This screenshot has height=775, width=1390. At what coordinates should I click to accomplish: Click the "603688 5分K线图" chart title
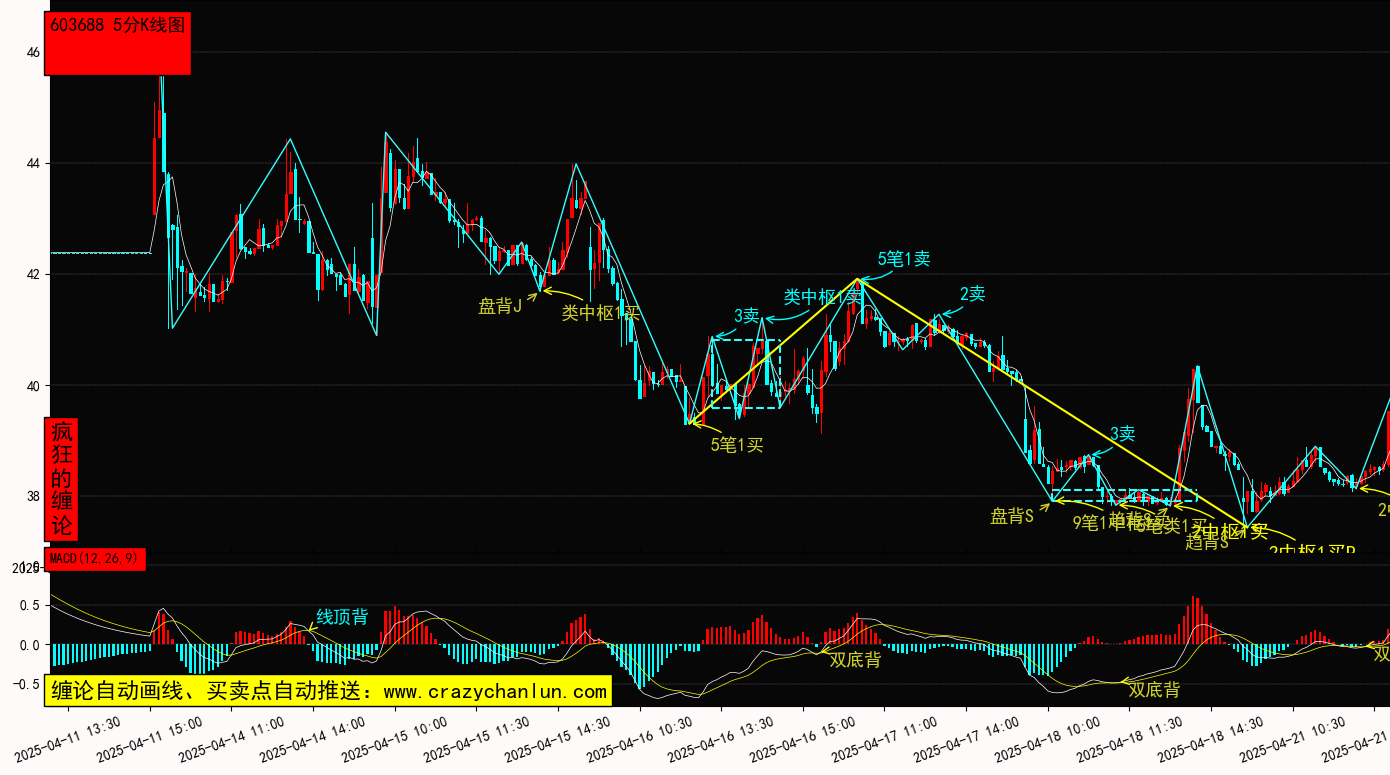tap(117, 27)
